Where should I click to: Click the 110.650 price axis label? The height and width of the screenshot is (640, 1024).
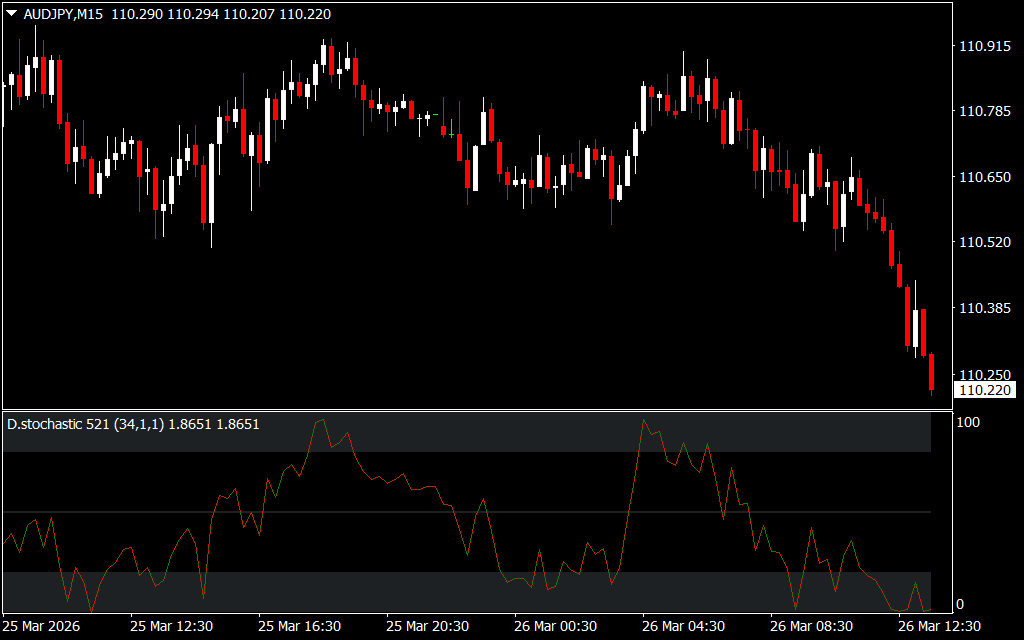[x=984, y=177]
